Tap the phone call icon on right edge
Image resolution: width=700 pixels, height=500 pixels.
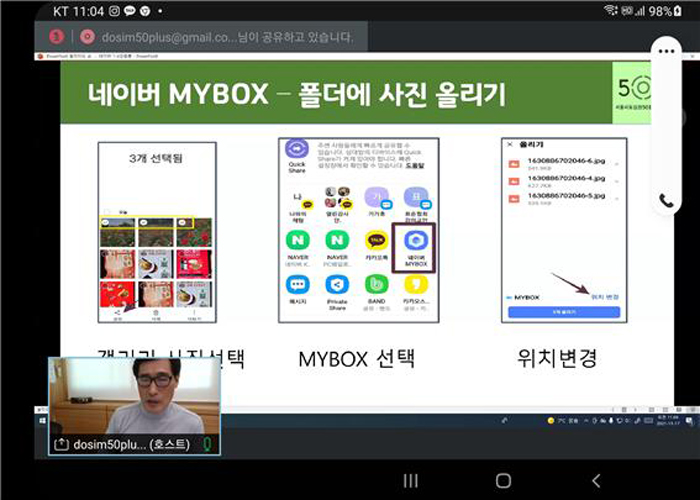667,200
